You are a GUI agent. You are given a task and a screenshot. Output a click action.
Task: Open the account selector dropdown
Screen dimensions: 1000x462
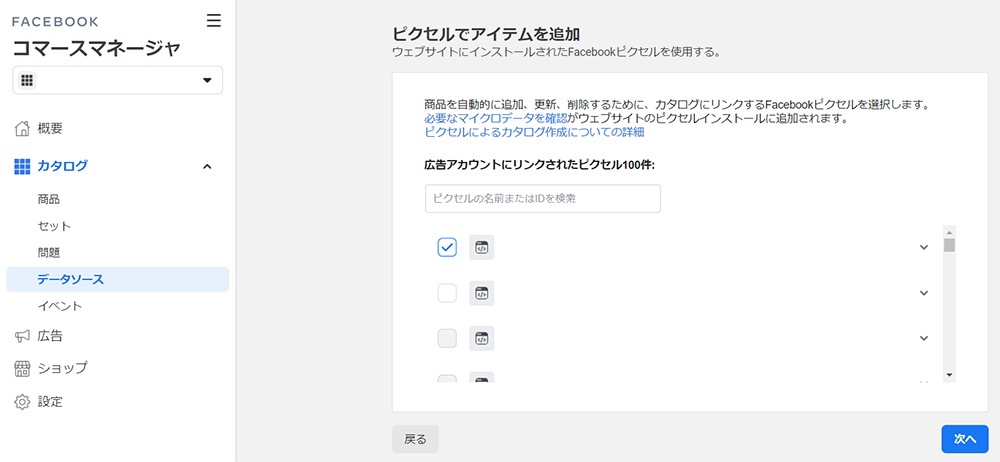[117, 80]
